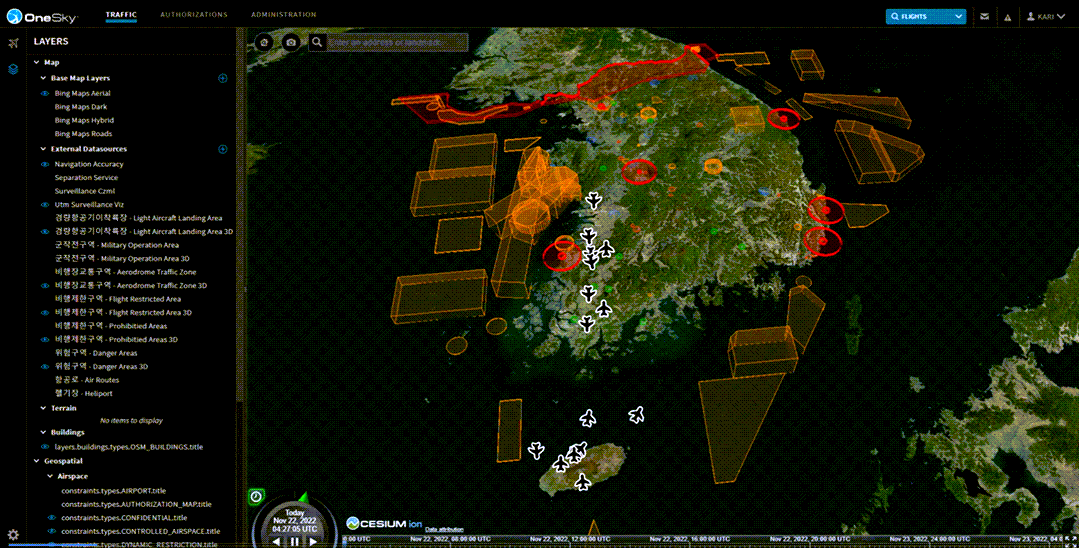
Task: Open the messages envelope icon
Action: pyautogui.click(x=985, y=16)
